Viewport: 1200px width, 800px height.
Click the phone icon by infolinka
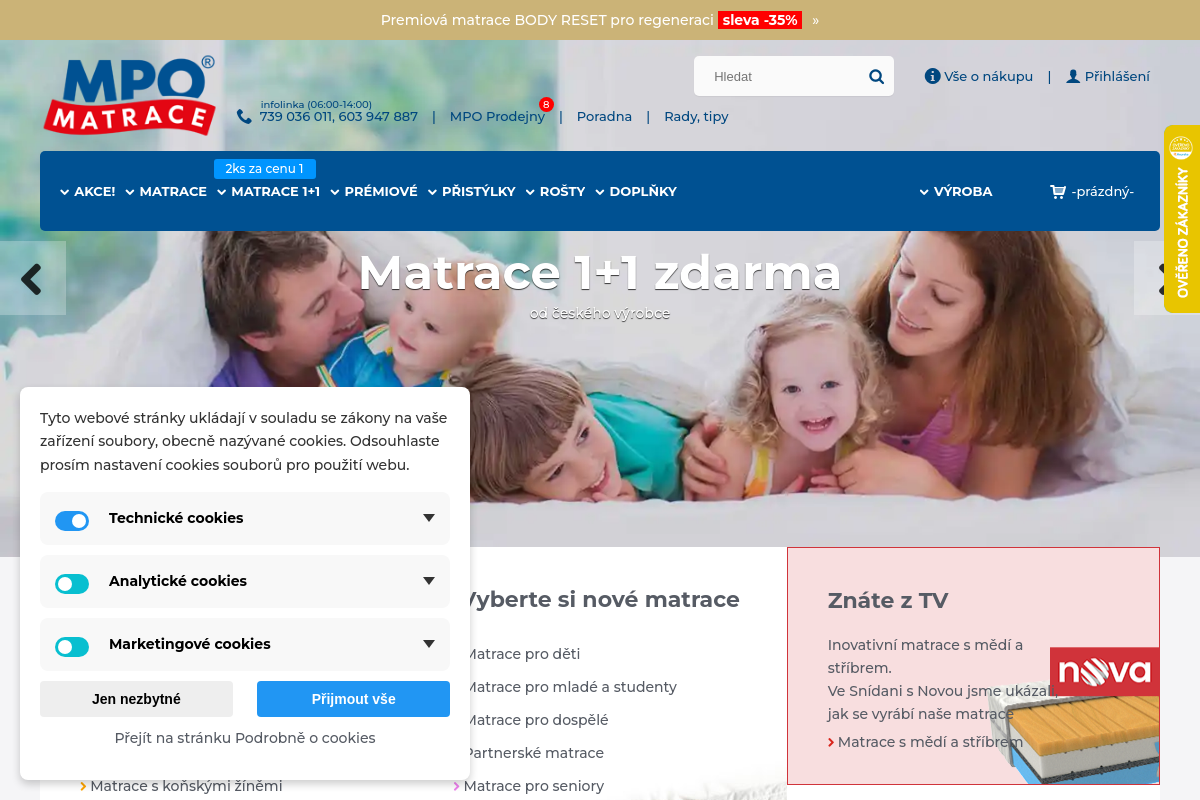tap(244, 116)
